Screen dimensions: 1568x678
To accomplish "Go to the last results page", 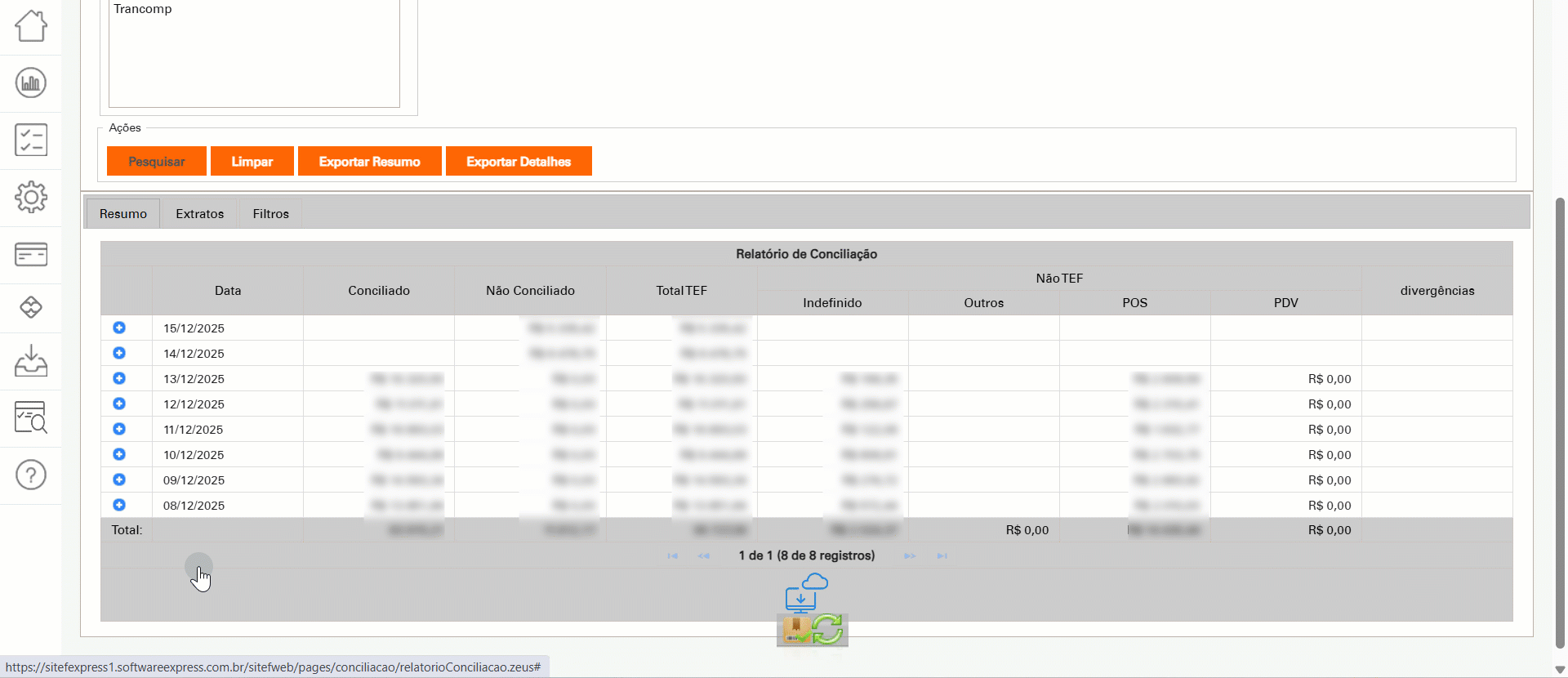I will [x=942, y=555].
